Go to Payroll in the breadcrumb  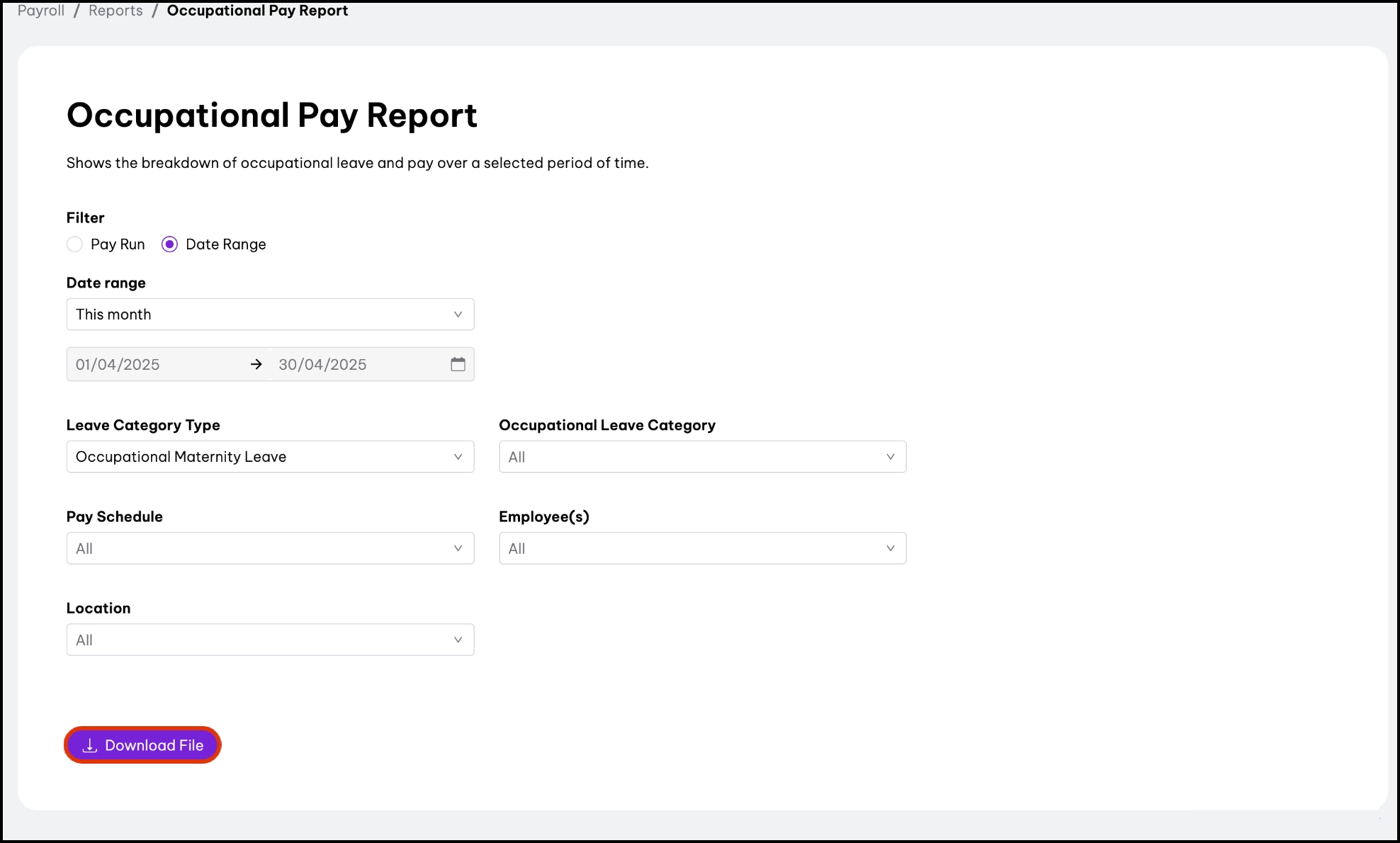(41, 11)
